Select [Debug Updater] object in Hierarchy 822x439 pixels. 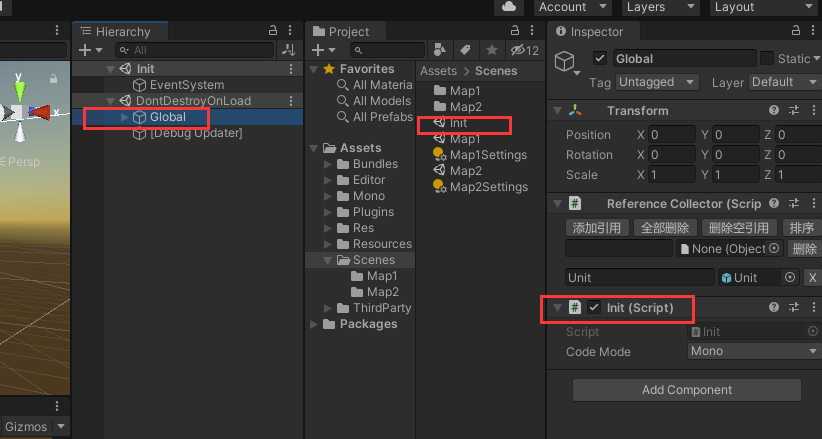188,133
